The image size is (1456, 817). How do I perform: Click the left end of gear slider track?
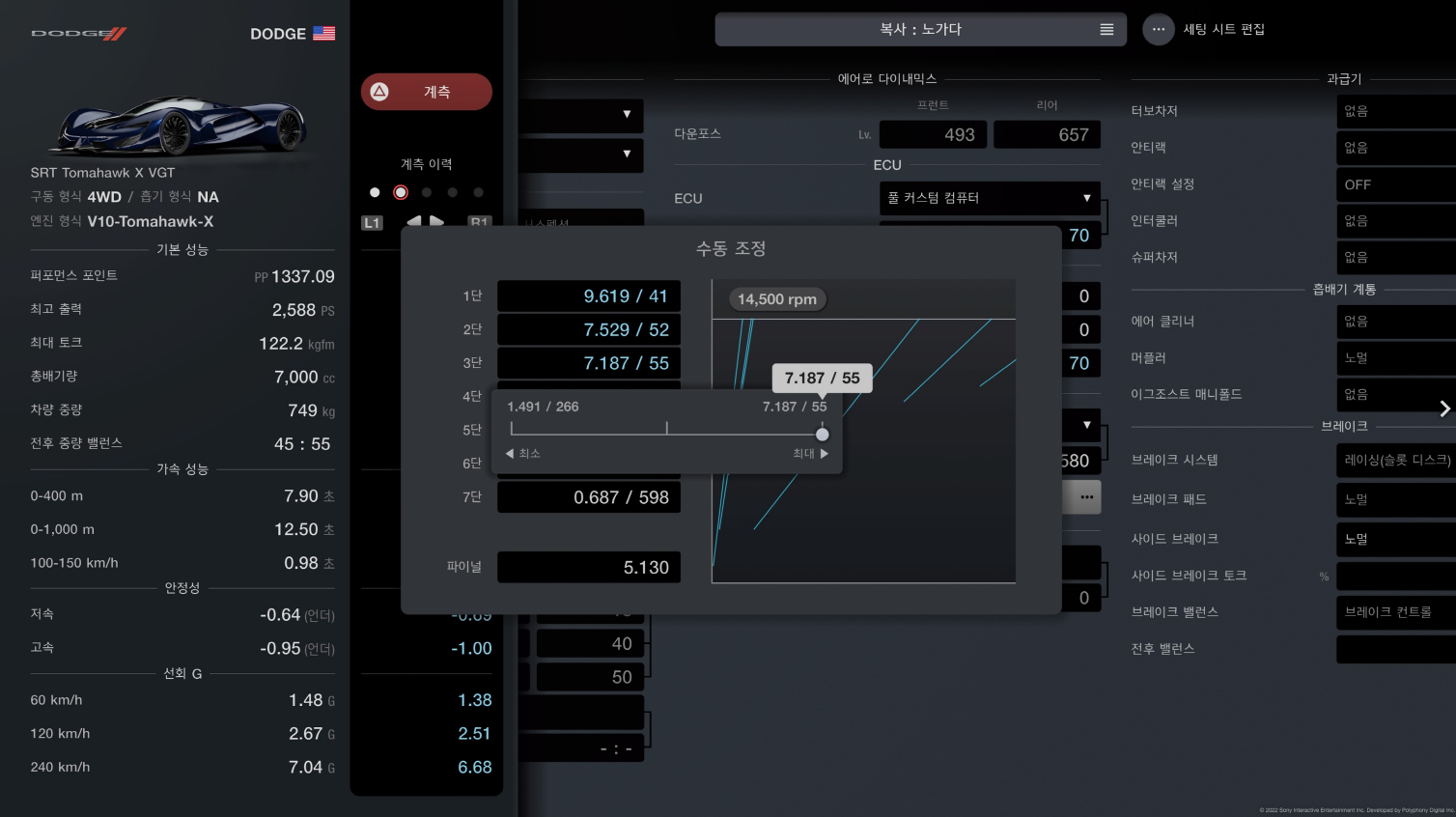[512, 428]
